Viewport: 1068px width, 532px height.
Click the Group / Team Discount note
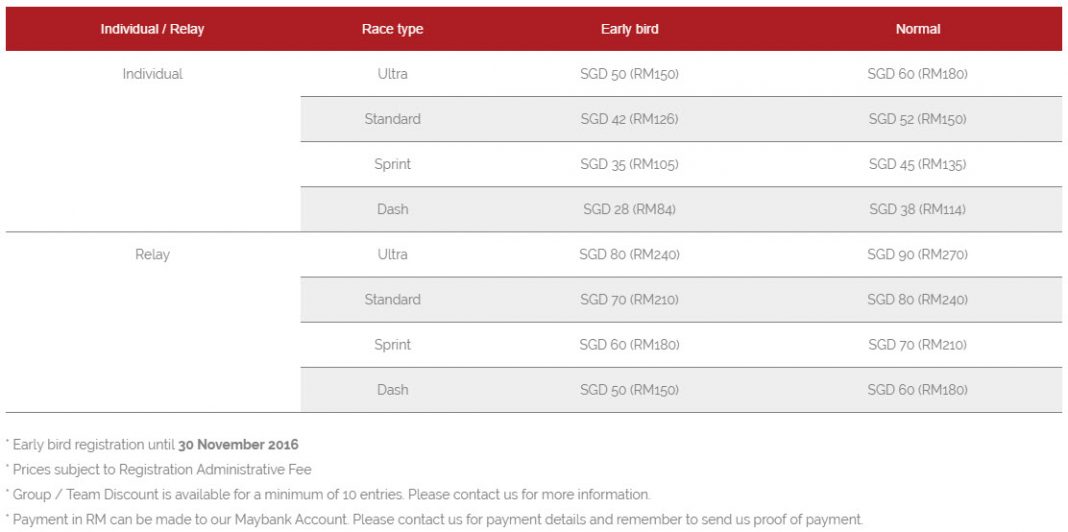click(x=328, y=495)
